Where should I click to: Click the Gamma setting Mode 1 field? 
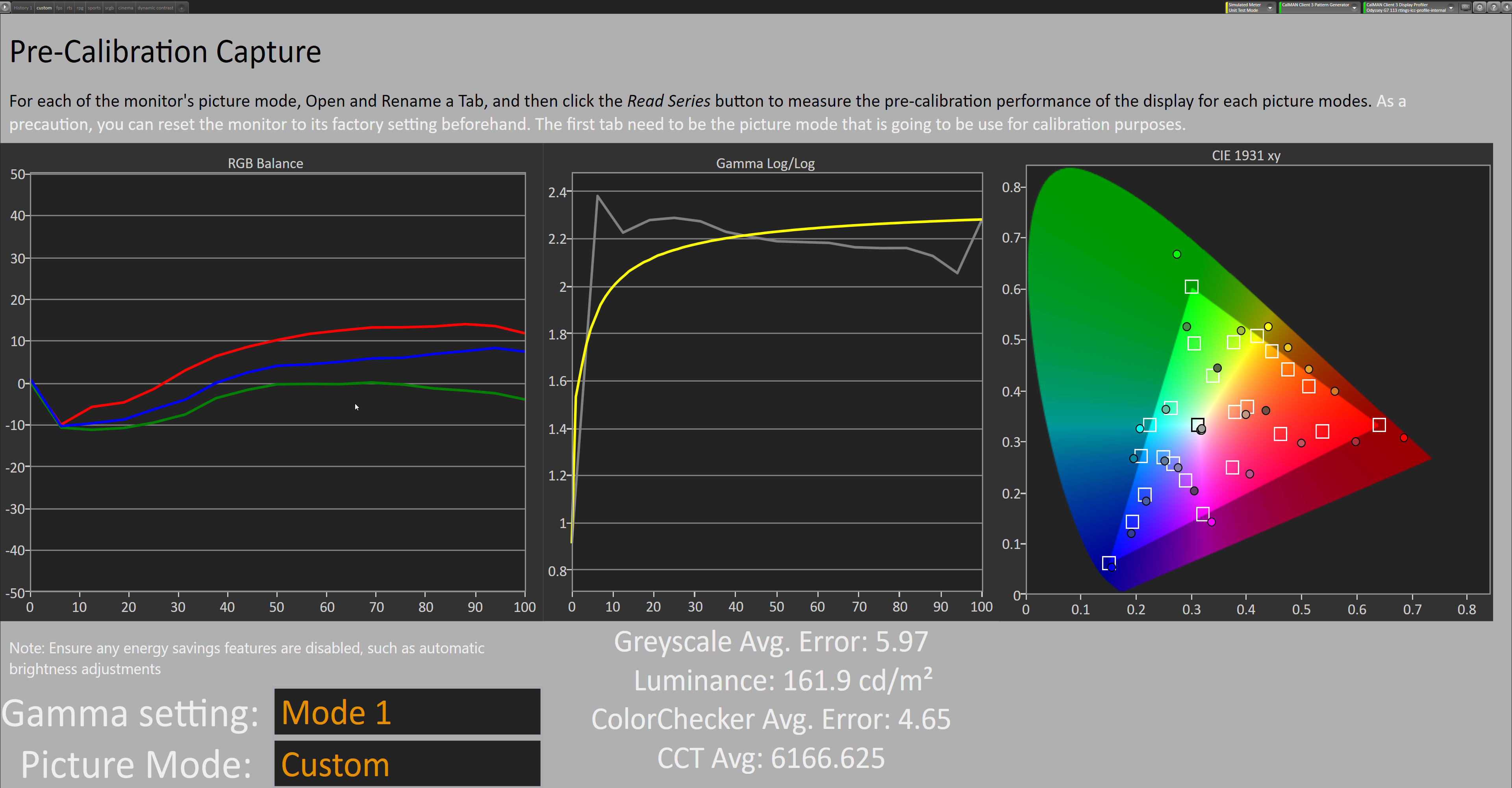(x=407, y=712)
